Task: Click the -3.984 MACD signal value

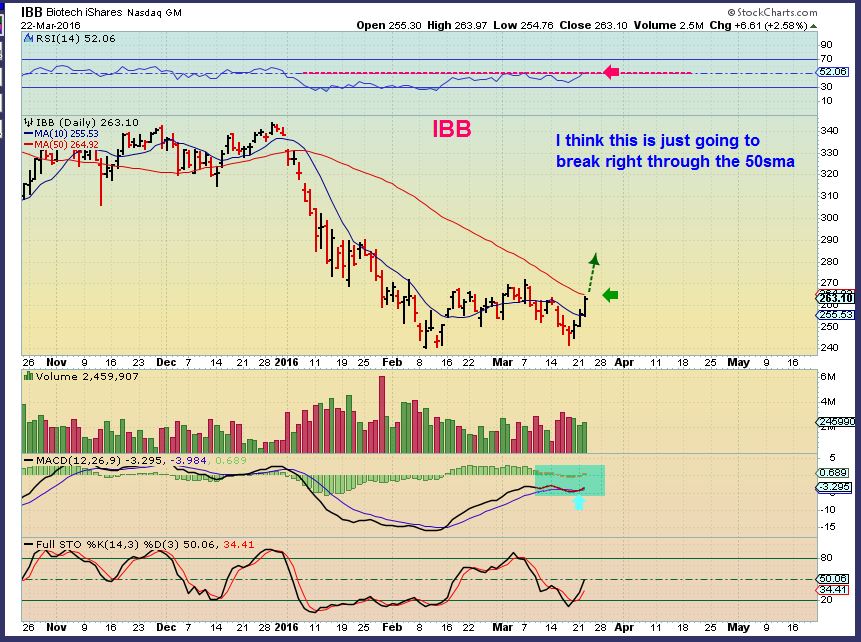Action: (189, 460)
